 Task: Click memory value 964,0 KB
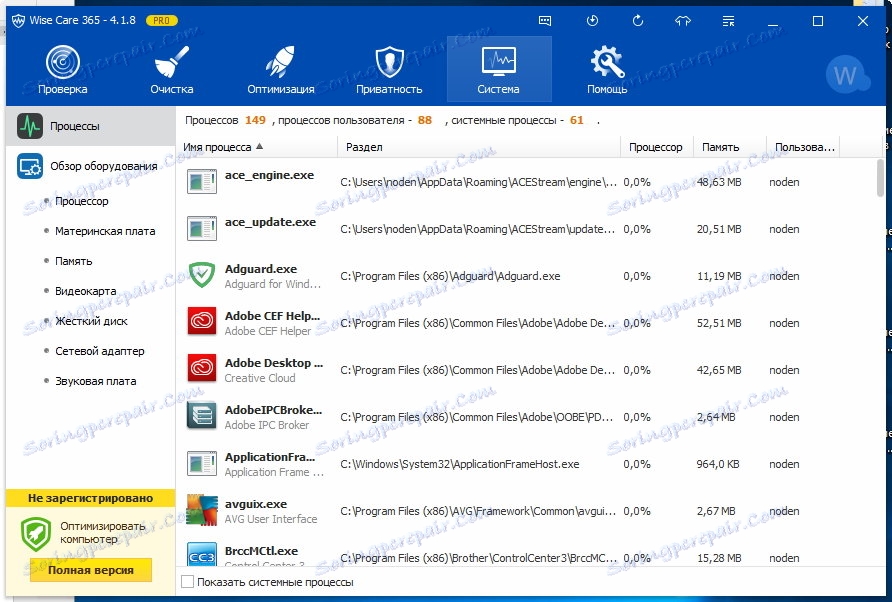click(718, 464)
